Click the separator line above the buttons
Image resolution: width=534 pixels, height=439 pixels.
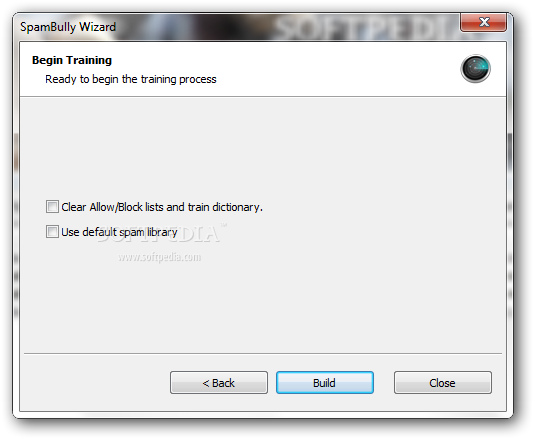pos(263,354)
